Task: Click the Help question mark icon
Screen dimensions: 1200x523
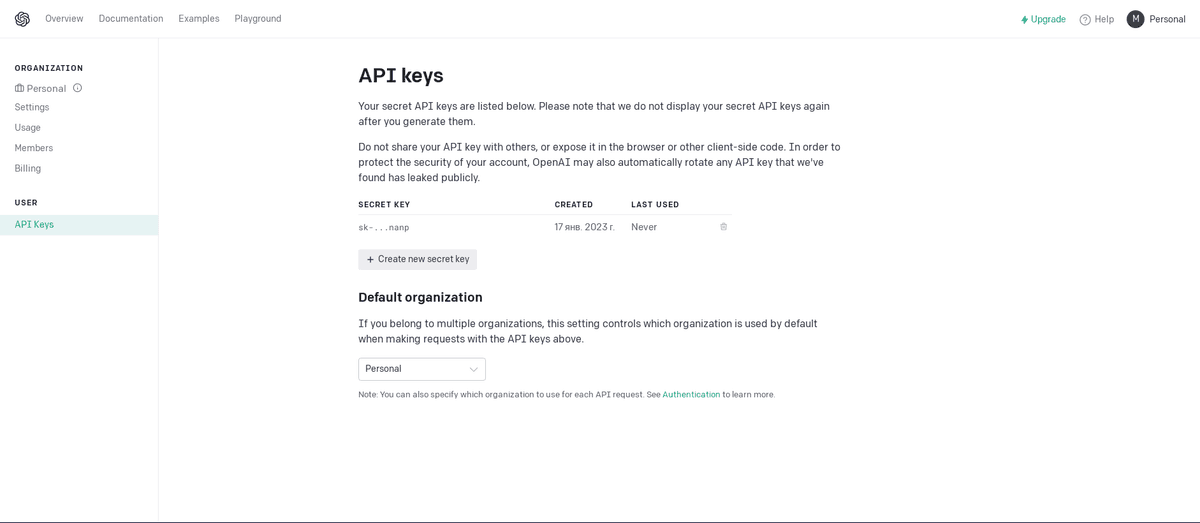Action: click(1085, 19)
